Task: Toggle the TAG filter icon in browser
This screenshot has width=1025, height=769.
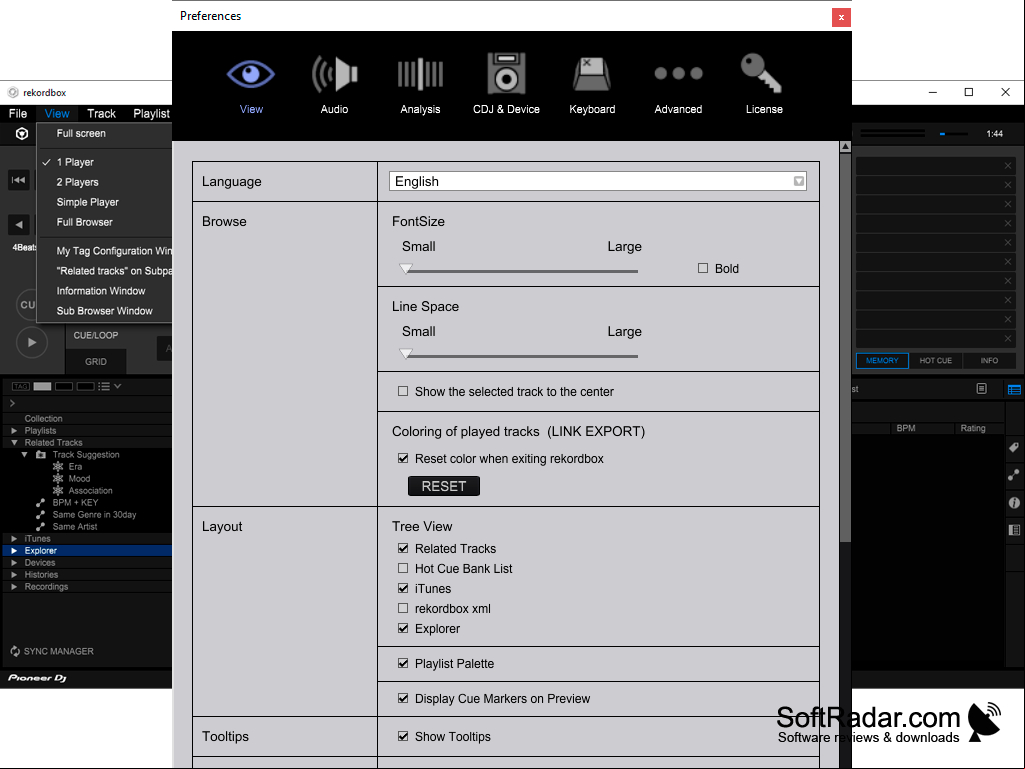Action: [x=20, y=386]
